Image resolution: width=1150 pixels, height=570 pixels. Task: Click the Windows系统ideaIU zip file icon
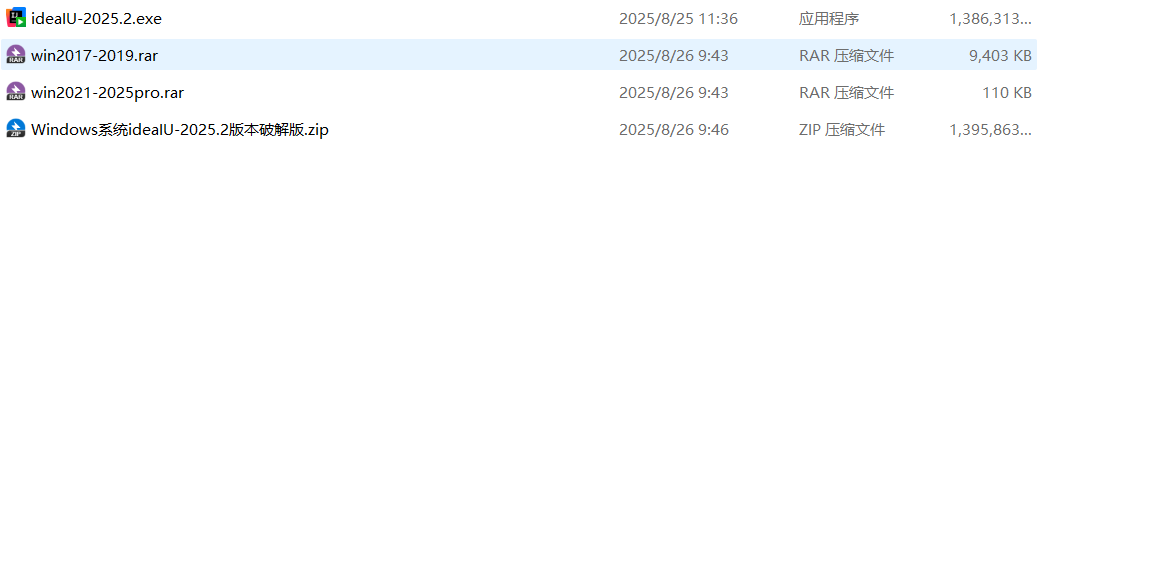(15, 129)
